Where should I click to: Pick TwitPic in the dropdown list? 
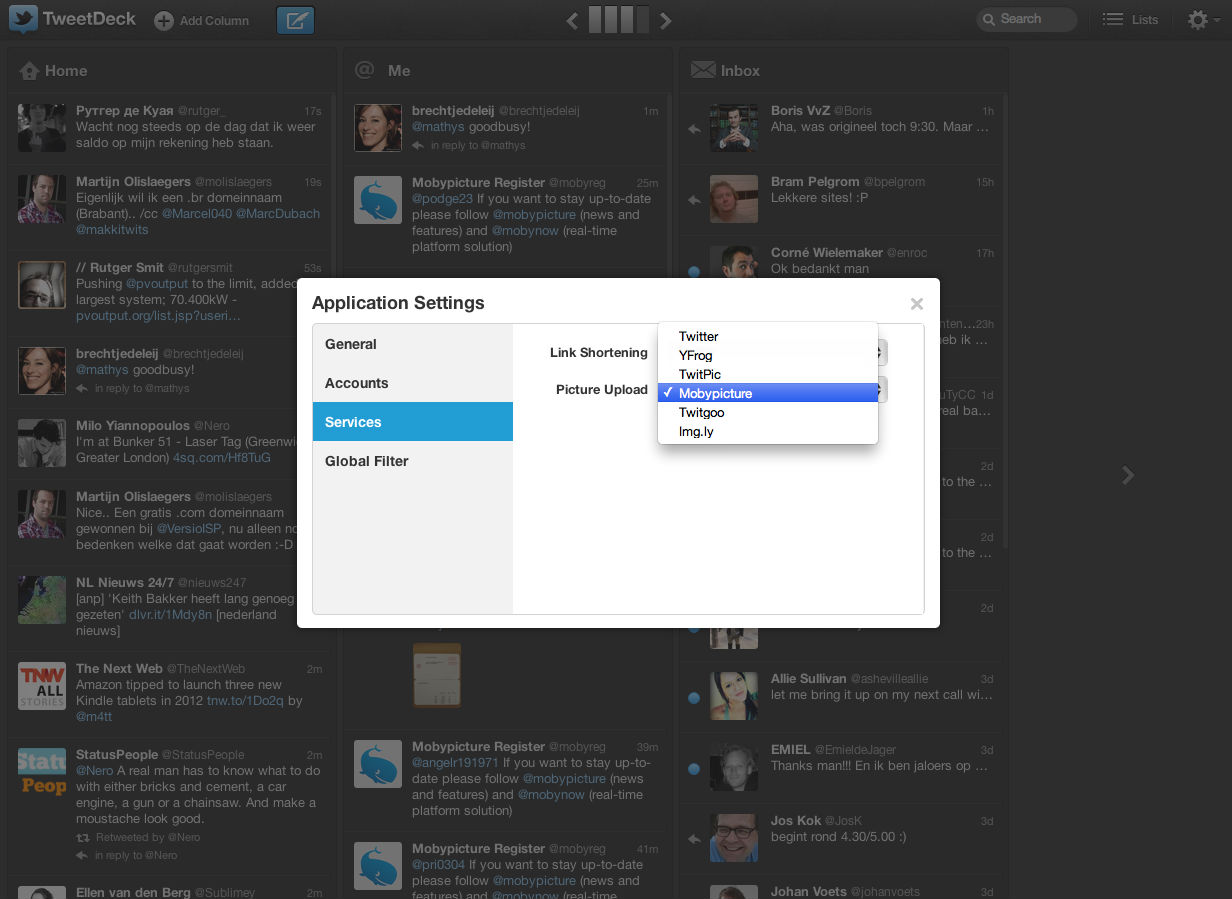point(699,374)
